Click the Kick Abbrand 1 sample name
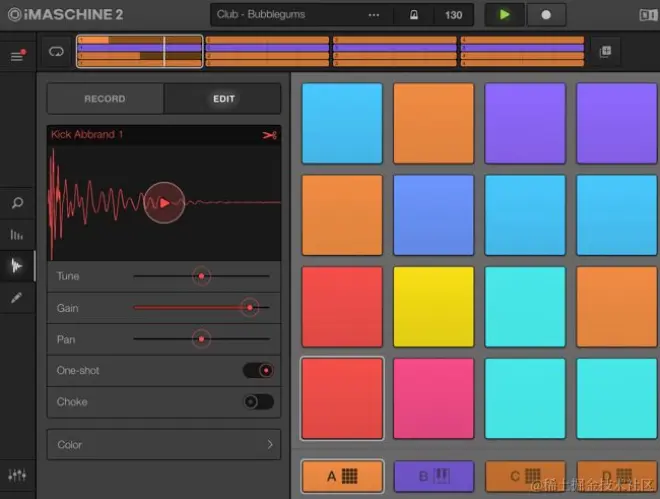Image resolution: width=660 pixels, height=499 pixels. click(87, 135)
